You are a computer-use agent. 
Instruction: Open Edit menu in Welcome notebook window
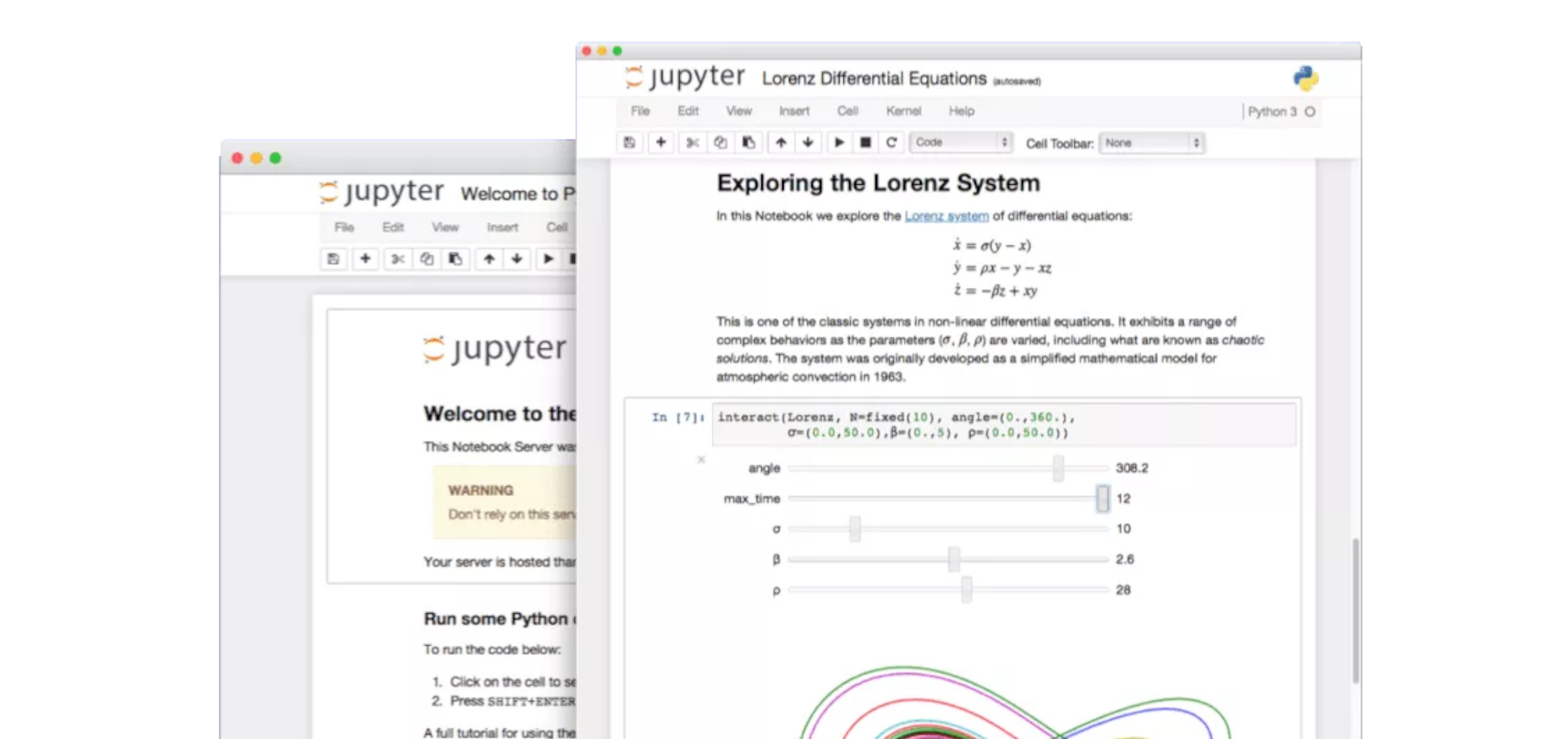pyautogui.click(x=392, y=227)
